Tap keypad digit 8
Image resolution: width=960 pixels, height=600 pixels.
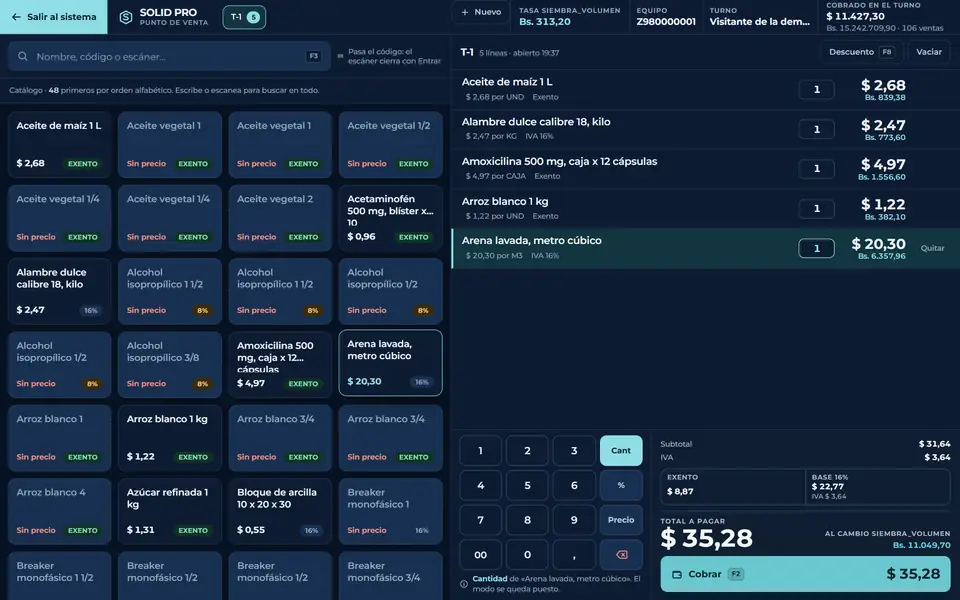[x=527, y=520]
